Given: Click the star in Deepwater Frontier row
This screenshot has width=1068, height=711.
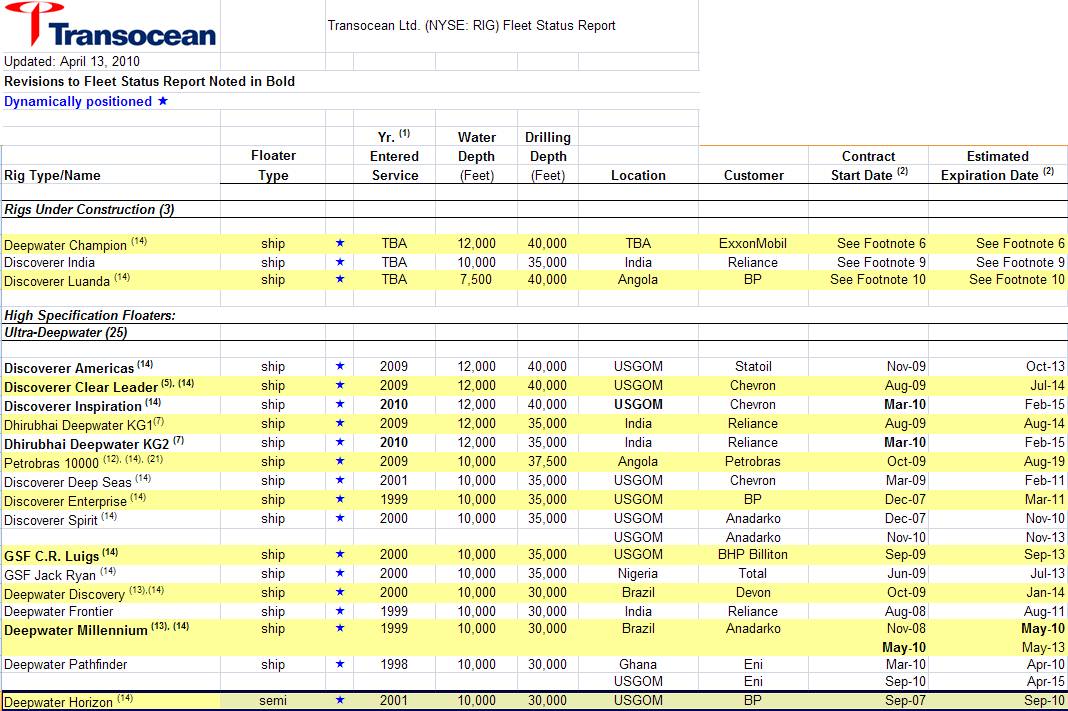Looking at the screenshot, I should [x=340, y=612].
